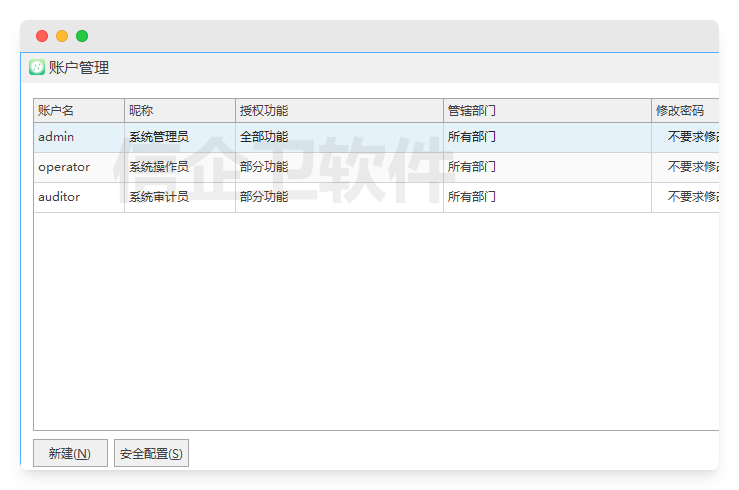Click the 账户管理 app icon
Image resolution: width=739 pixels, height=490 pixels.
pos(37,68)
